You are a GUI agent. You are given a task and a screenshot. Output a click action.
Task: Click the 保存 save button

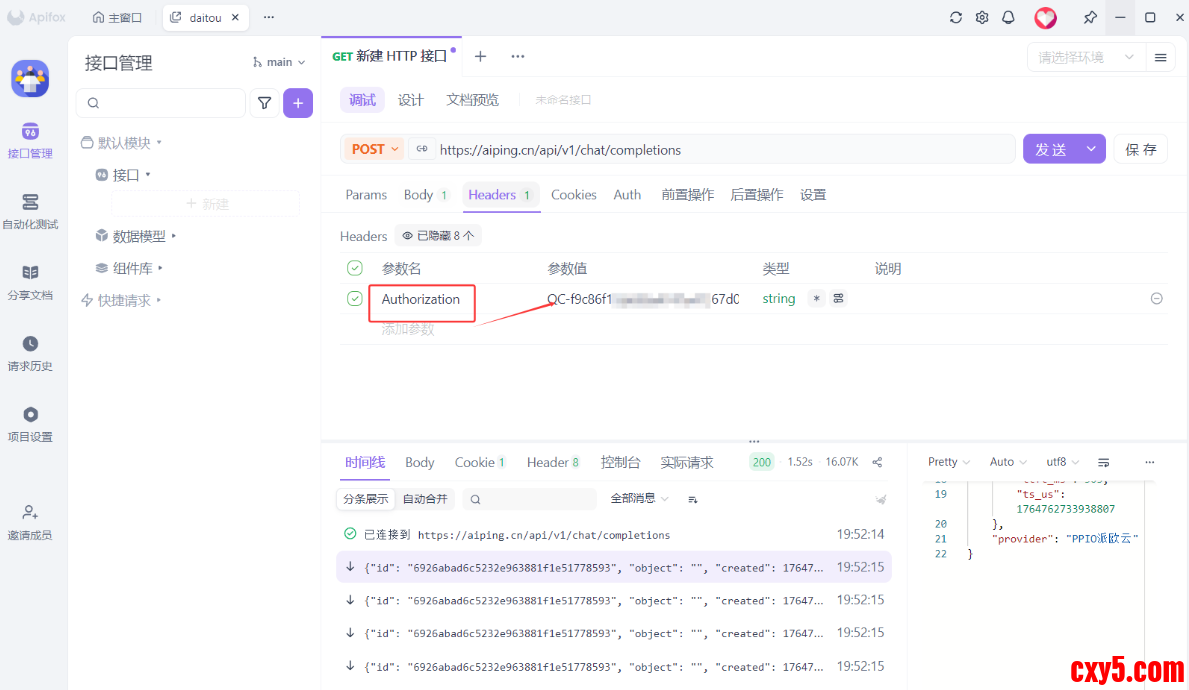pyautogui.click(x=1140, y=149)
